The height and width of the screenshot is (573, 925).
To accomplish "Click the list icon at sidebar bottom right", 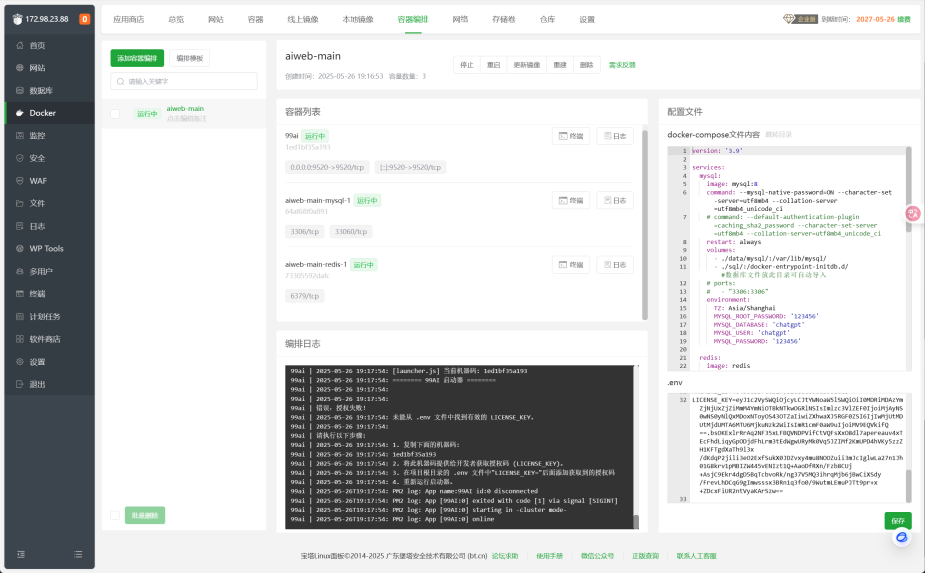I will point(78,554).
